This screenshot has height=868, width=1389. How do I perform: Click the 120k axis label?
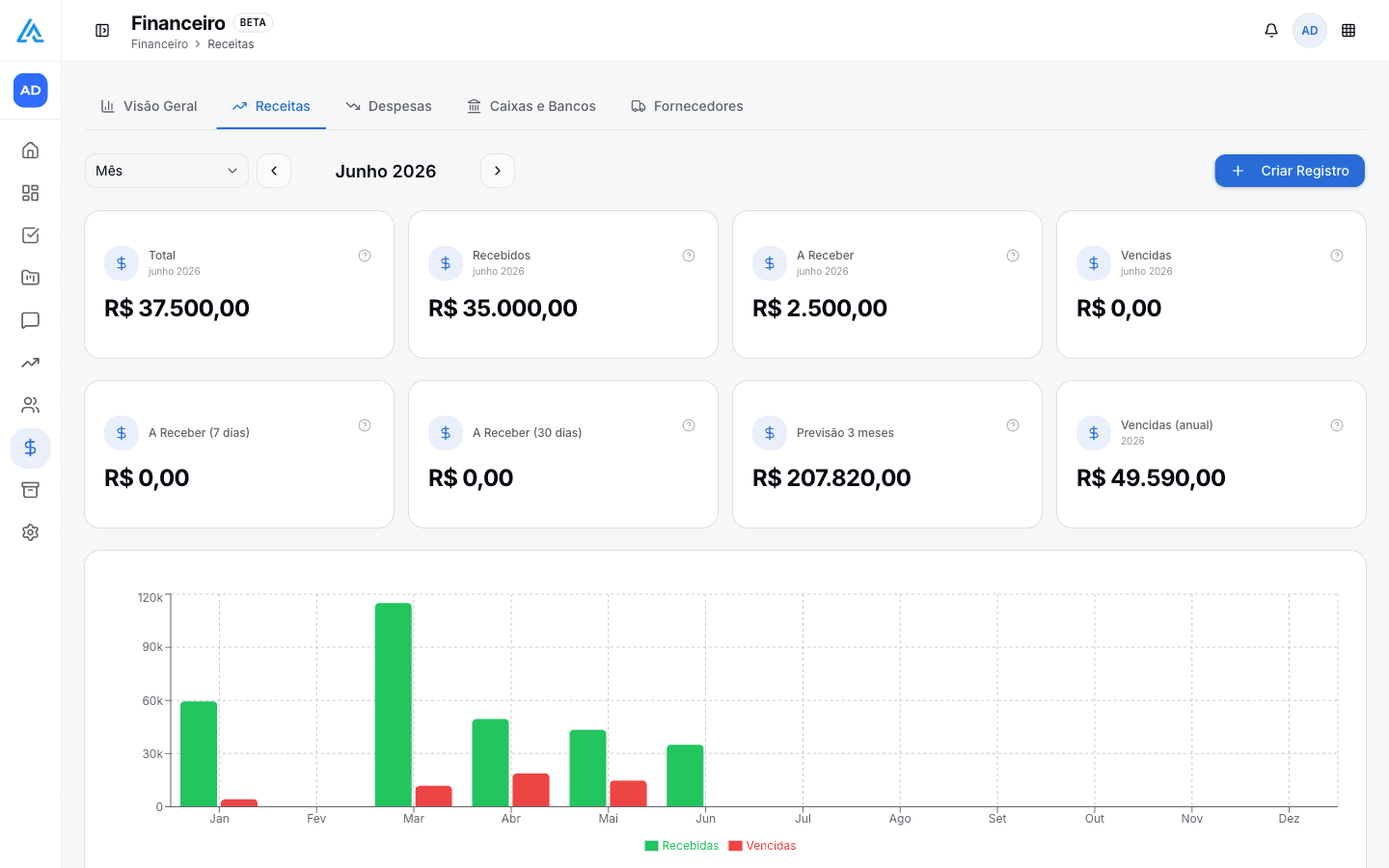[x=150, y=598]
